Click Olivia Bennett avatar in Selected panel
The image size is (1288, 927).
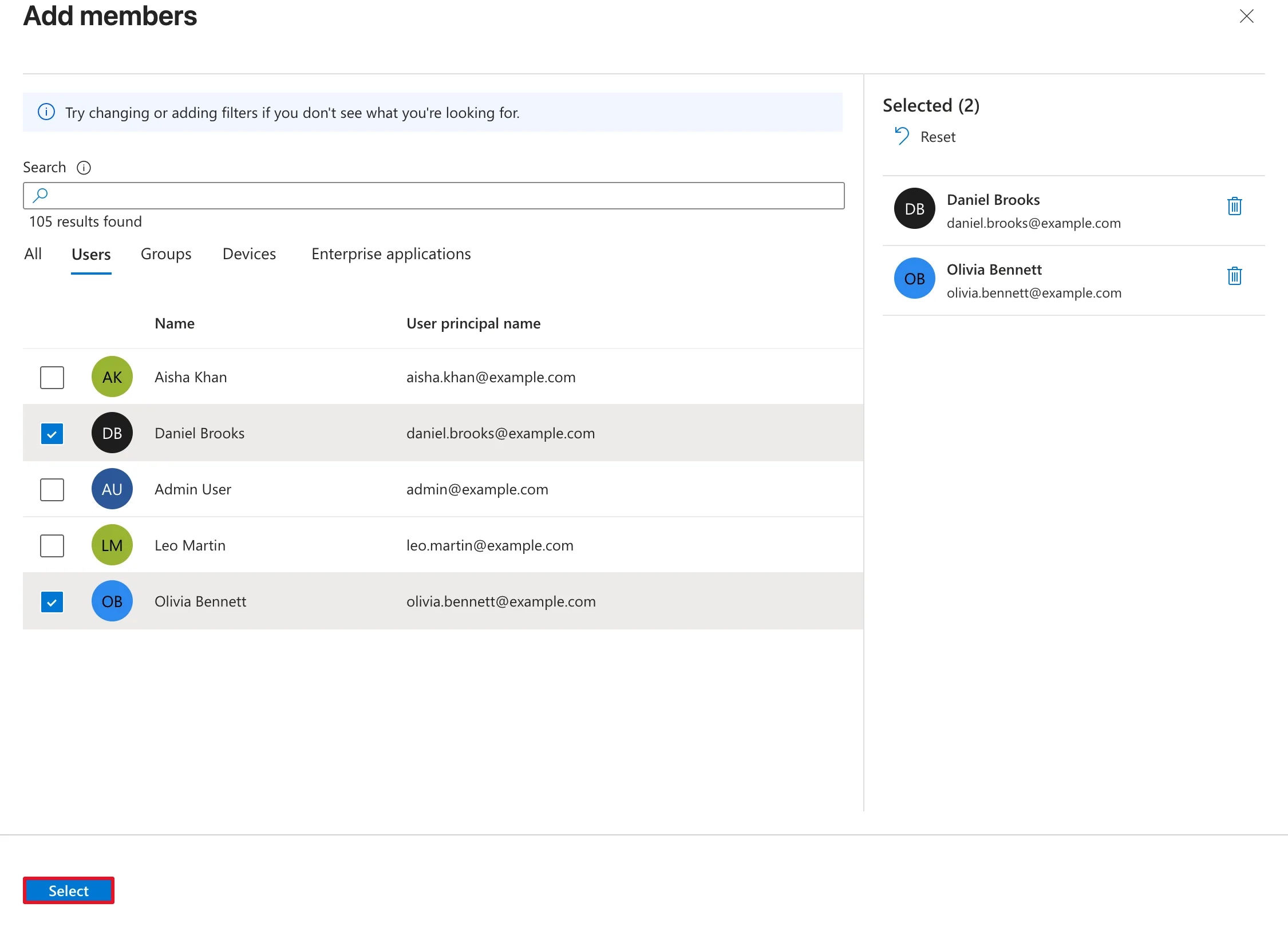[x=915, y=278]
